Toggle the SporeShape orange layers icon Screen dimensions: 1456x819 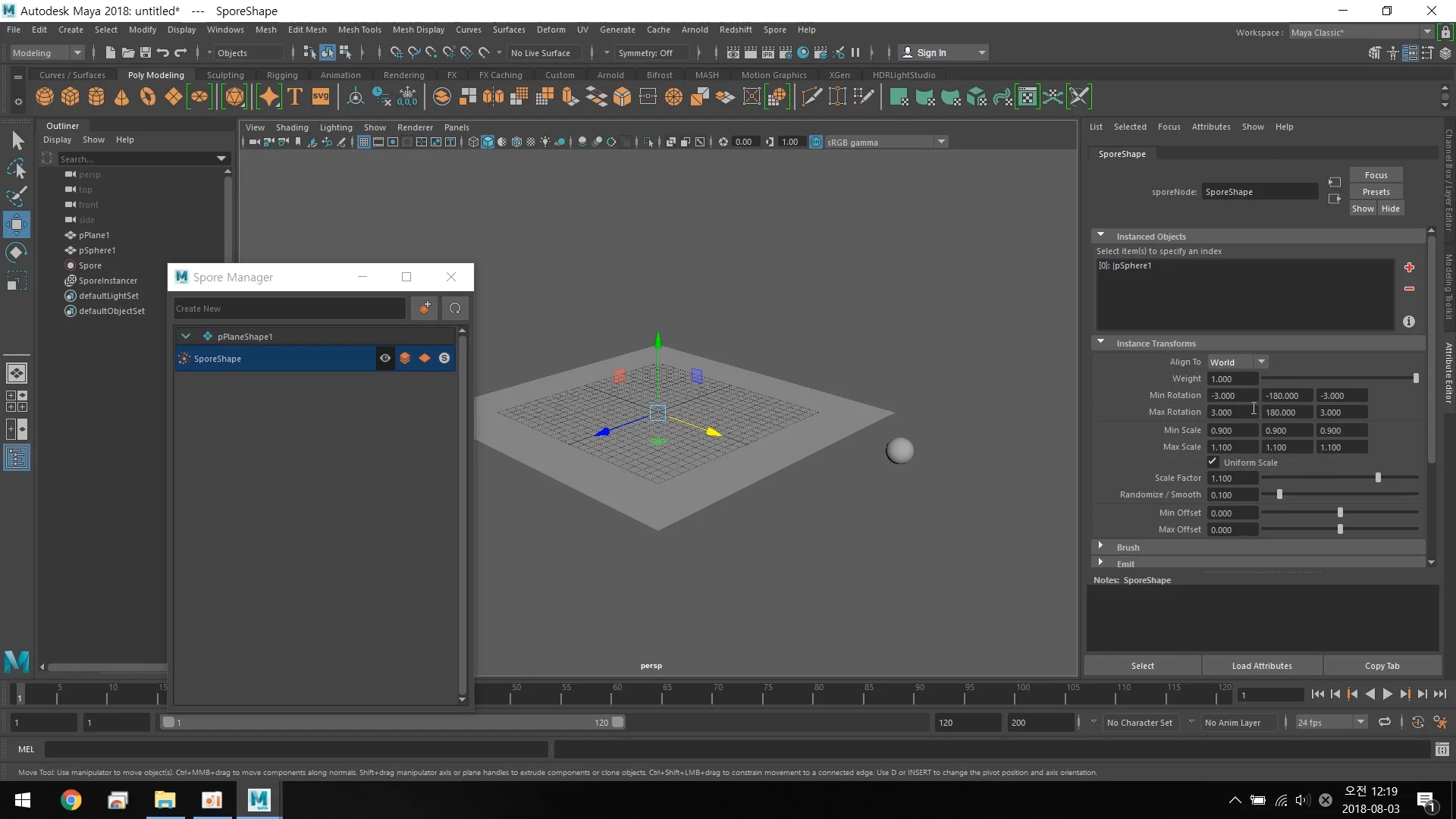pos(405,358)
